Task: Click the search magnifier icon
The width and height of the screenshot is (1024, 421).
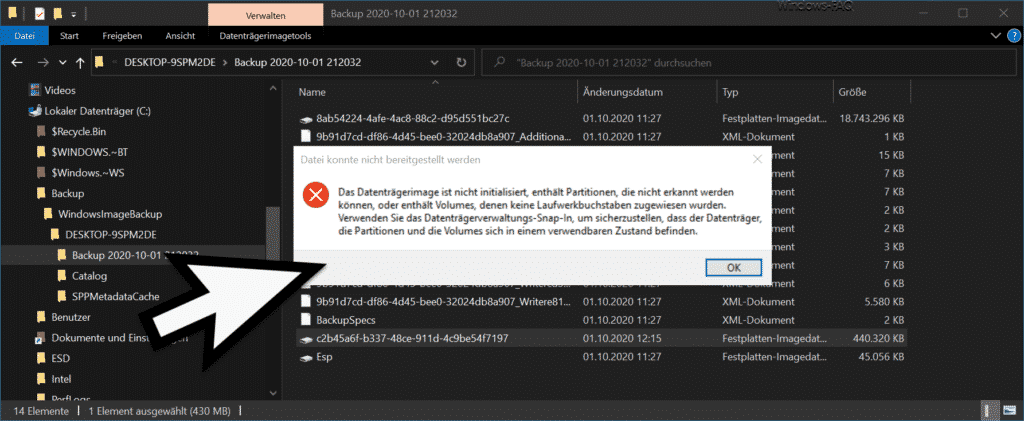Action: 500,63
